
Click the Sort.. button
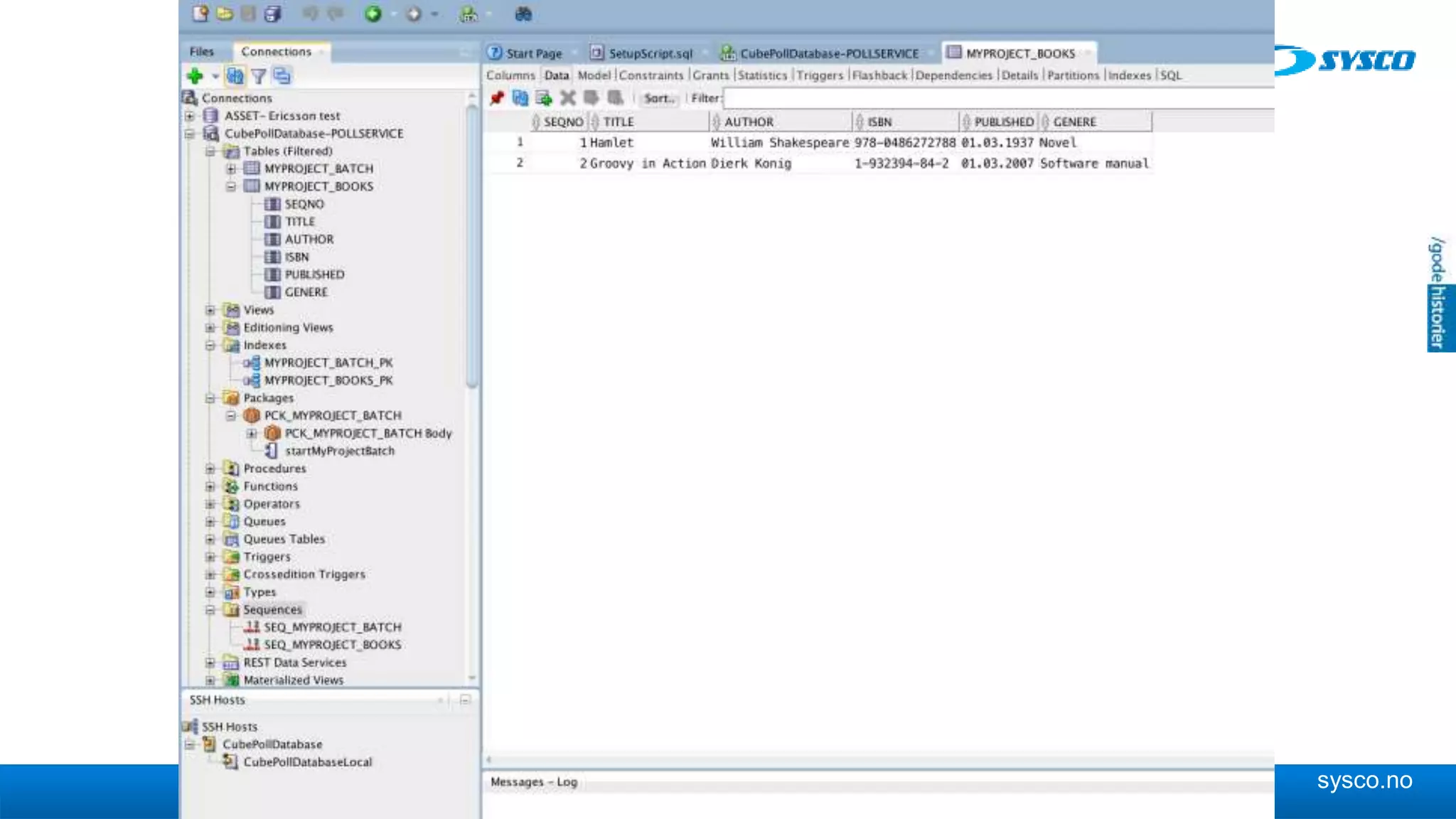(x=658, y=99)
